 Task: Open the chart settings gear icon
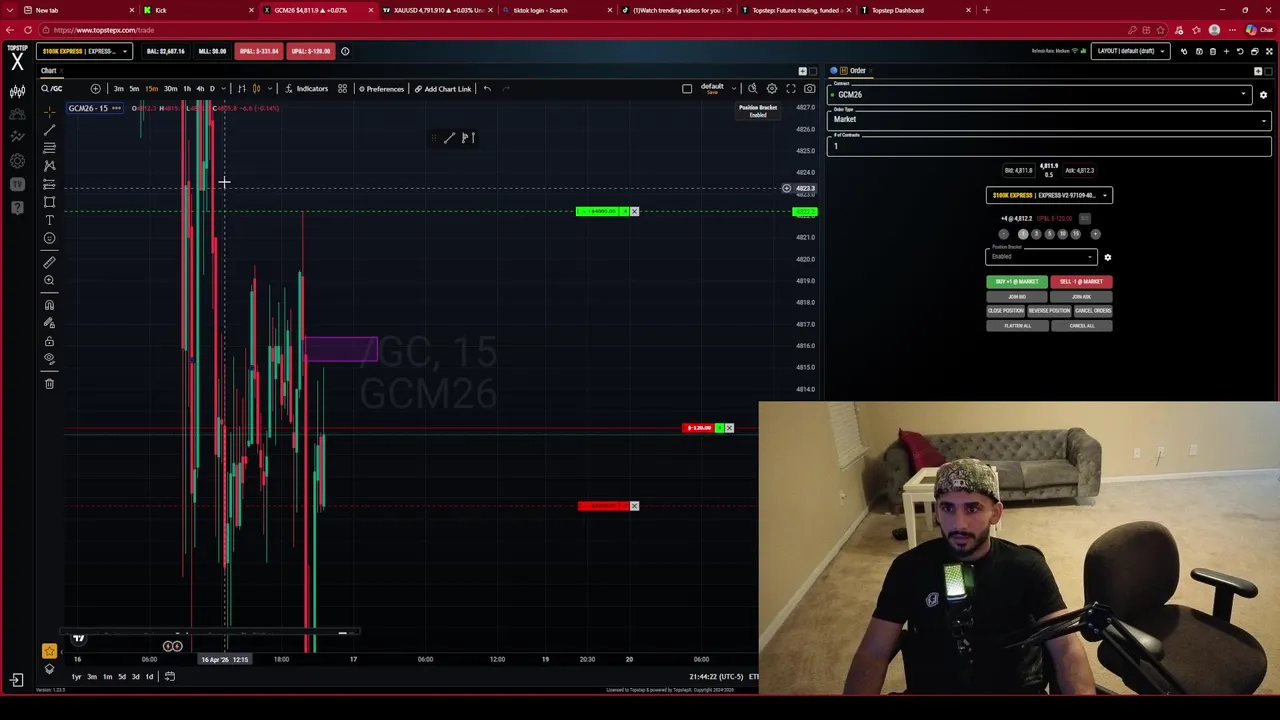pos(771,89)
